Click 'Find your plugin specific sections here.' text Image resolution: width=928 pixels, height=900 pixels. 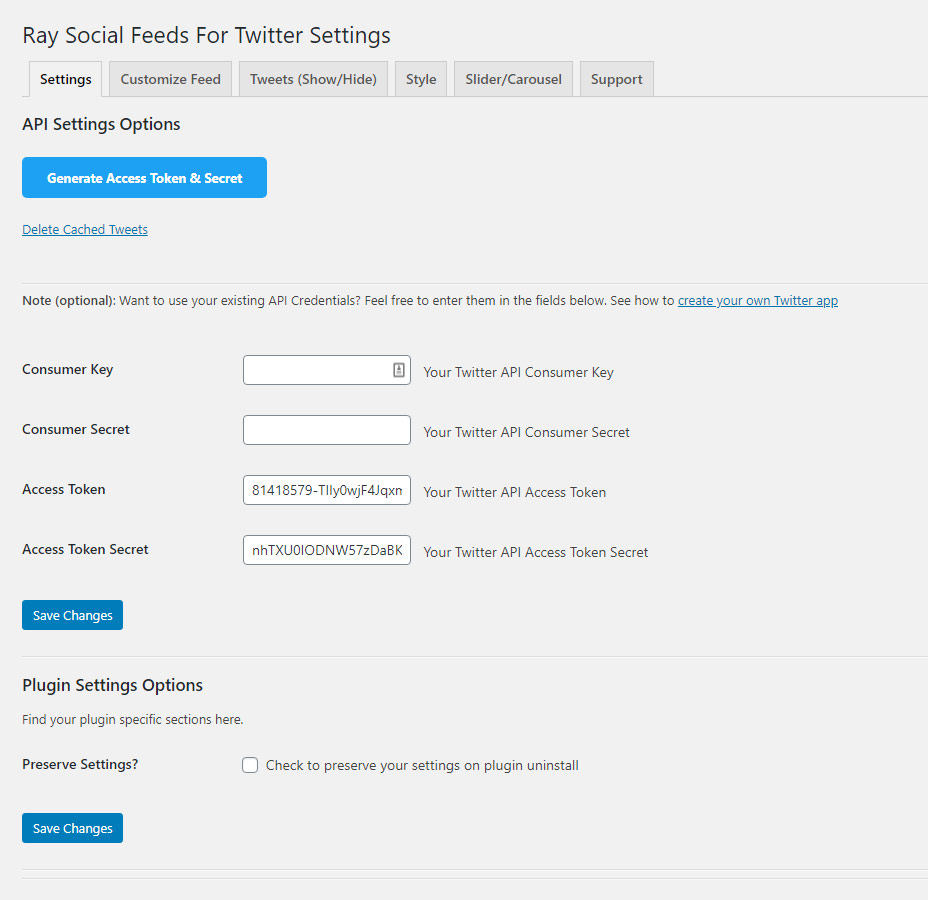133,719
